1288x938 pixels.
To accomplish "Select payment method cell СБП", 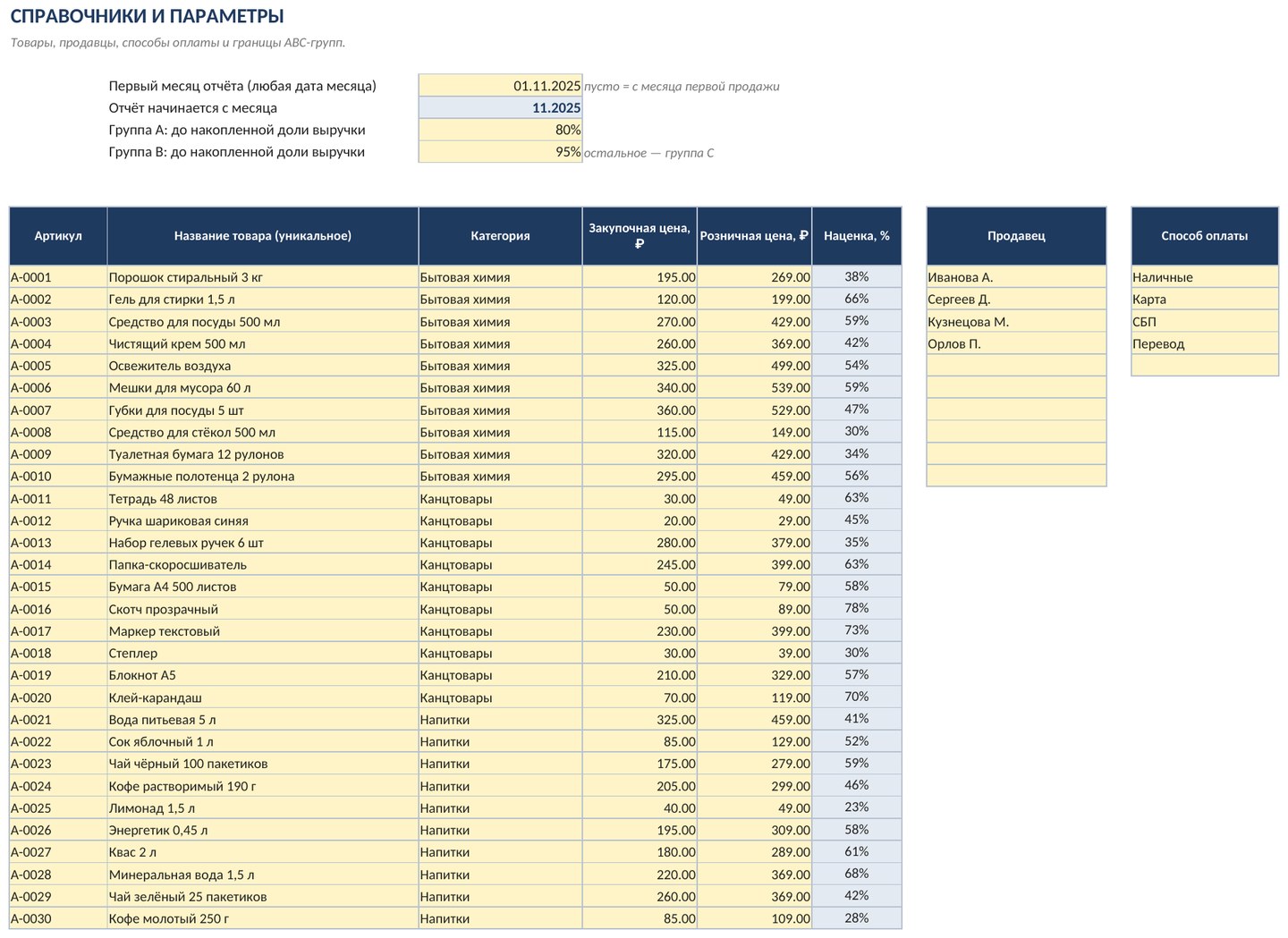I will [1205, 322].
